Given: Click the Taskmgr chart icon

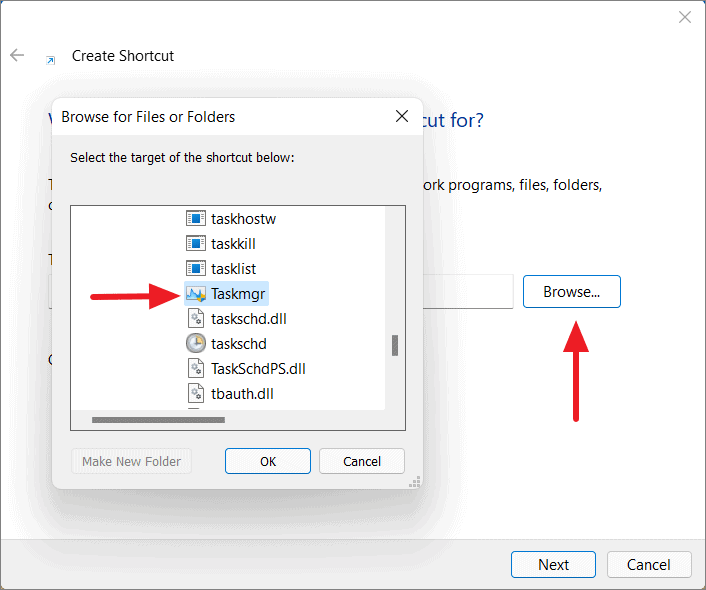Looking at the screenshot, I should pyautogui.click(x=196, y=294).
